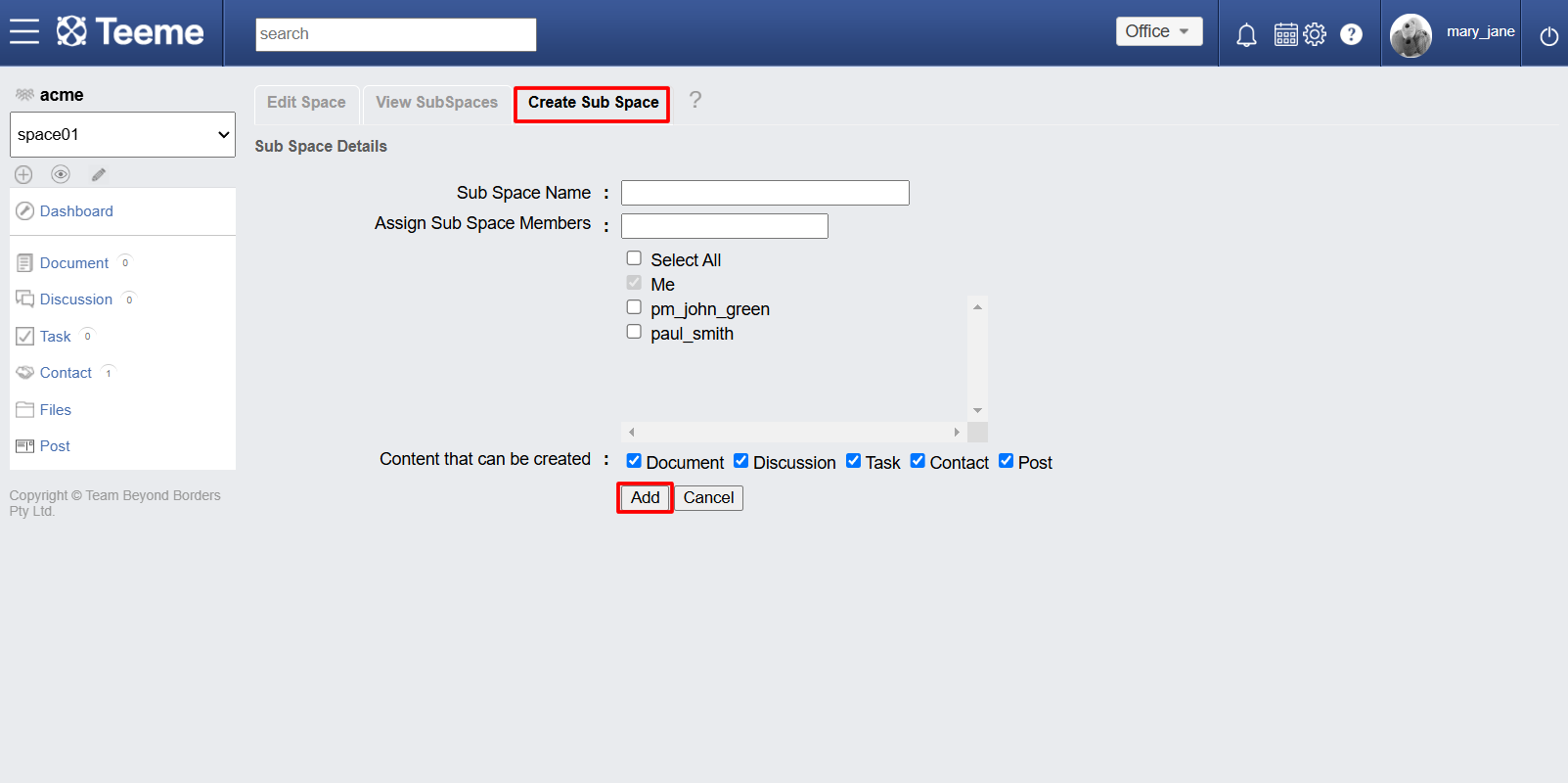
Task: Click the edit space pencil icon
Action: 99,174
